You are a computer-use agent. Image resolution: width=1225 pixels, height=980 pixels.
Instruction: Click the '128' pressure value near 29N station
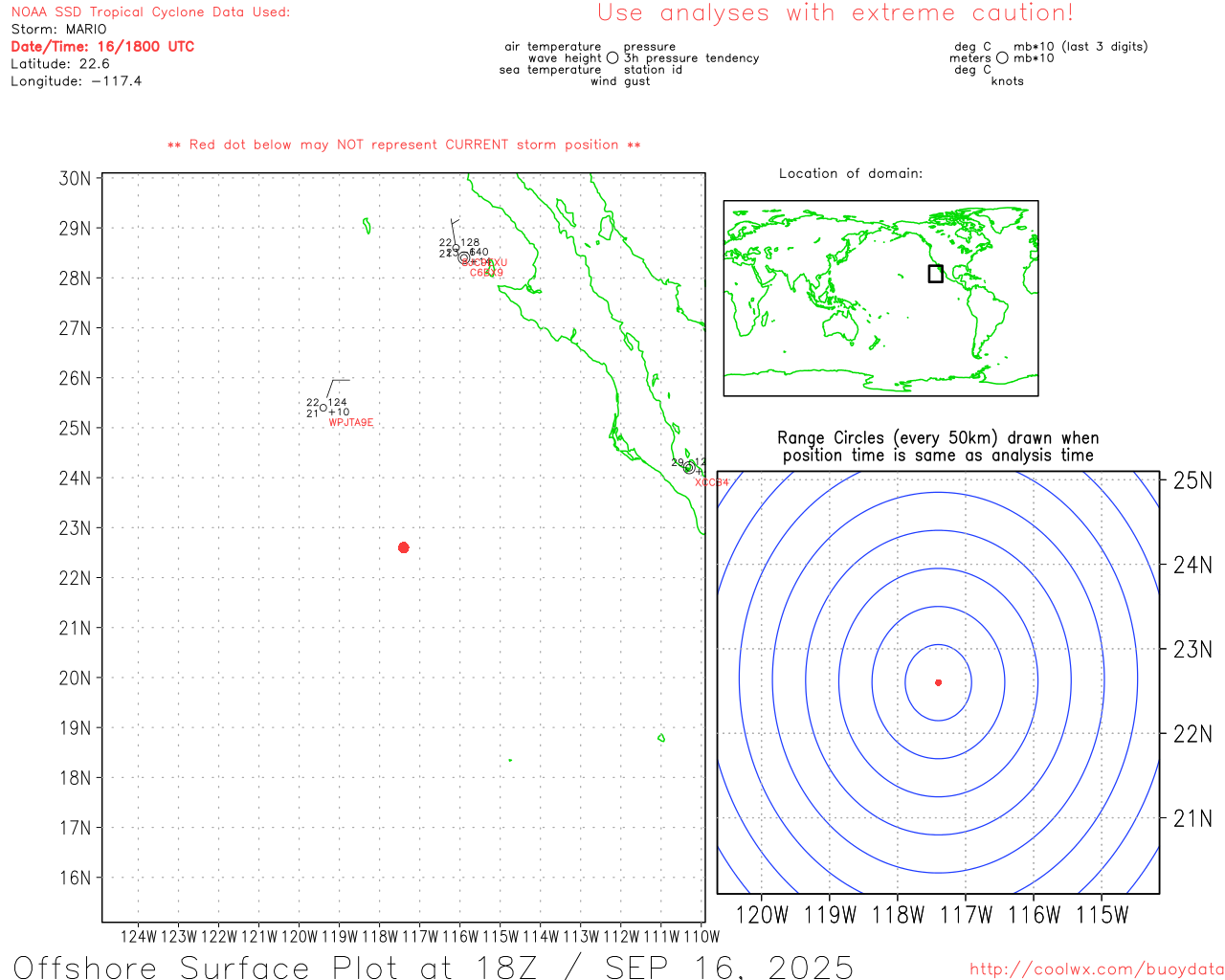(470, 243)
